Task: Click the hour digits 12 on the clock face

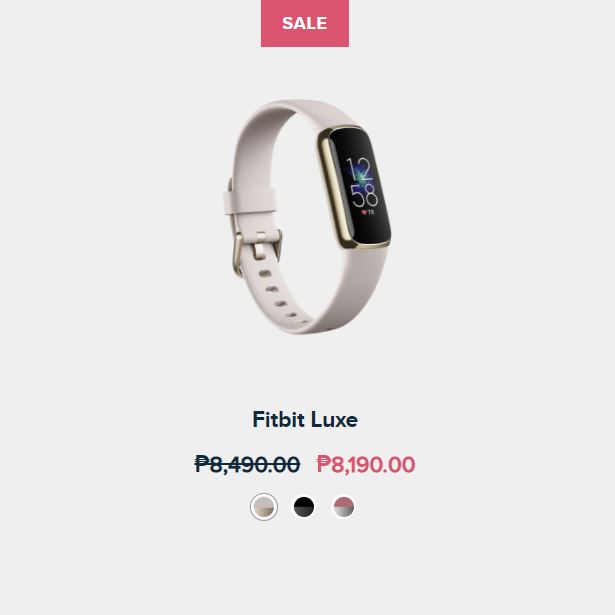Action: coord(359,169)
